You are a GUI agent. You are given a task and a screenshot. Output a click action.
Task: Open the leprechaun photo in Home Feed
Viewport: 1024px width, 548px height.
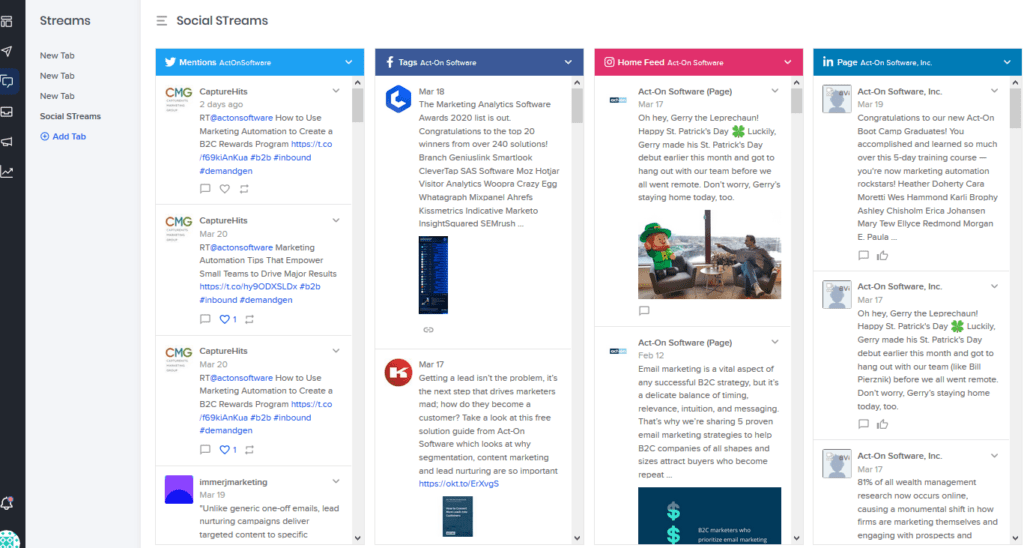[x=709, y=254]
